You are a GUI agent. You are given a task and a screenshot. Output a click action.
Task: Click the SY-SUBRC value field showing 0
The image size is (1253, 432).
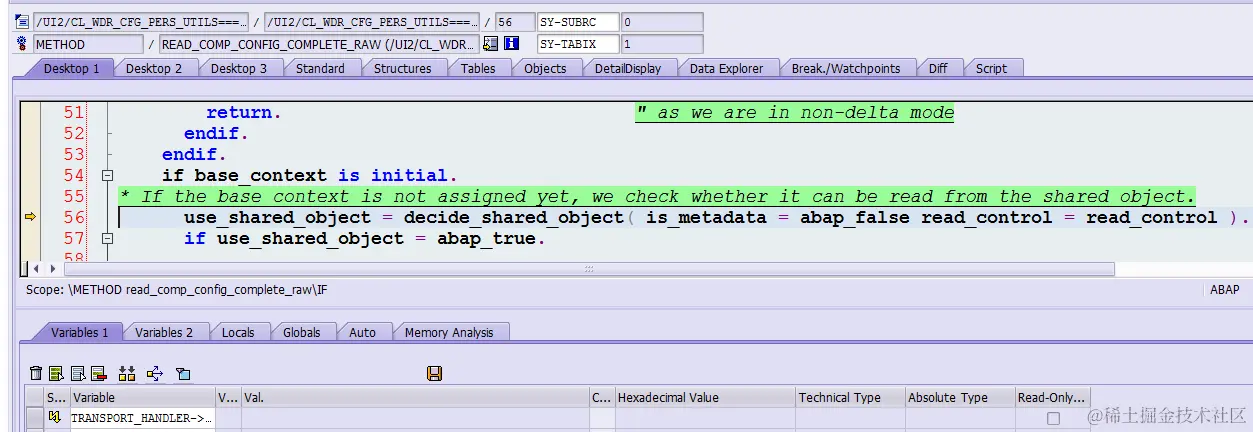pos(661,22)
